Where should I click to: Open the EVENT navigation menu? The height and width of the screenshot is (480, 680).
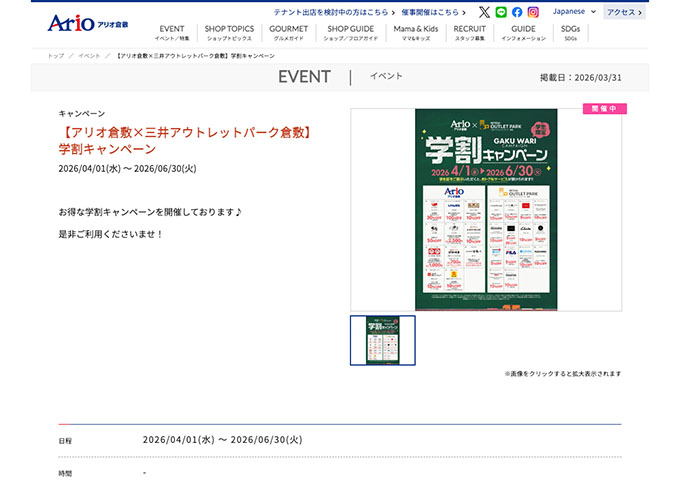[172, 33]
